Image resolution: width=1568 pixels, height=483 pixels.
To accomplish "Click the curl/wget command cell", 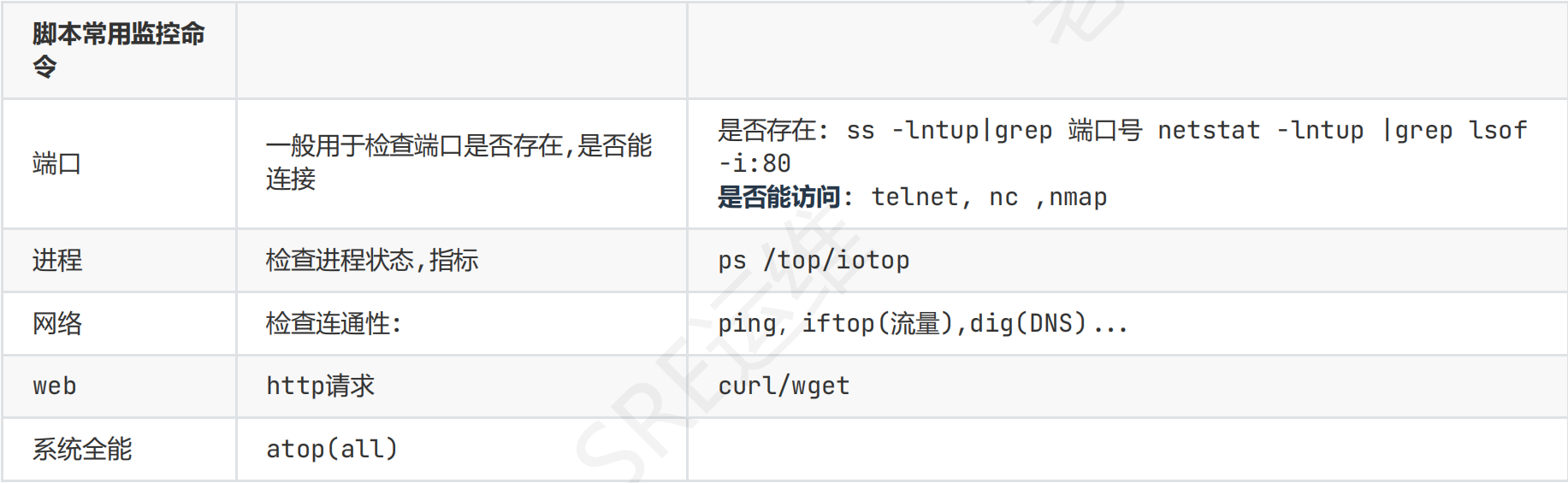I will [x=1127, y=386].
